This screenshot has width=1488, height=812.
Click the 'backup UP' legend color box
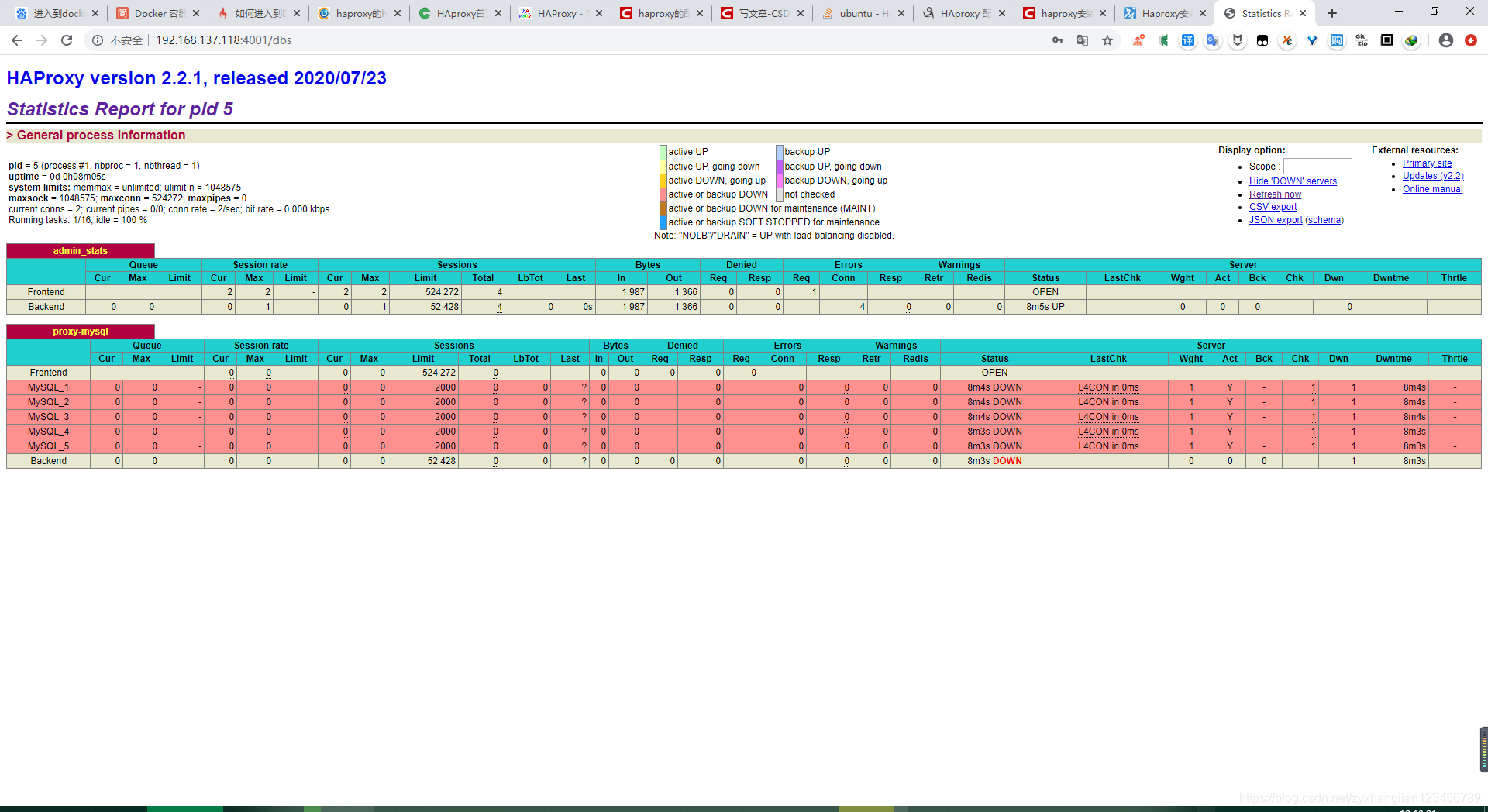[780, 152]
